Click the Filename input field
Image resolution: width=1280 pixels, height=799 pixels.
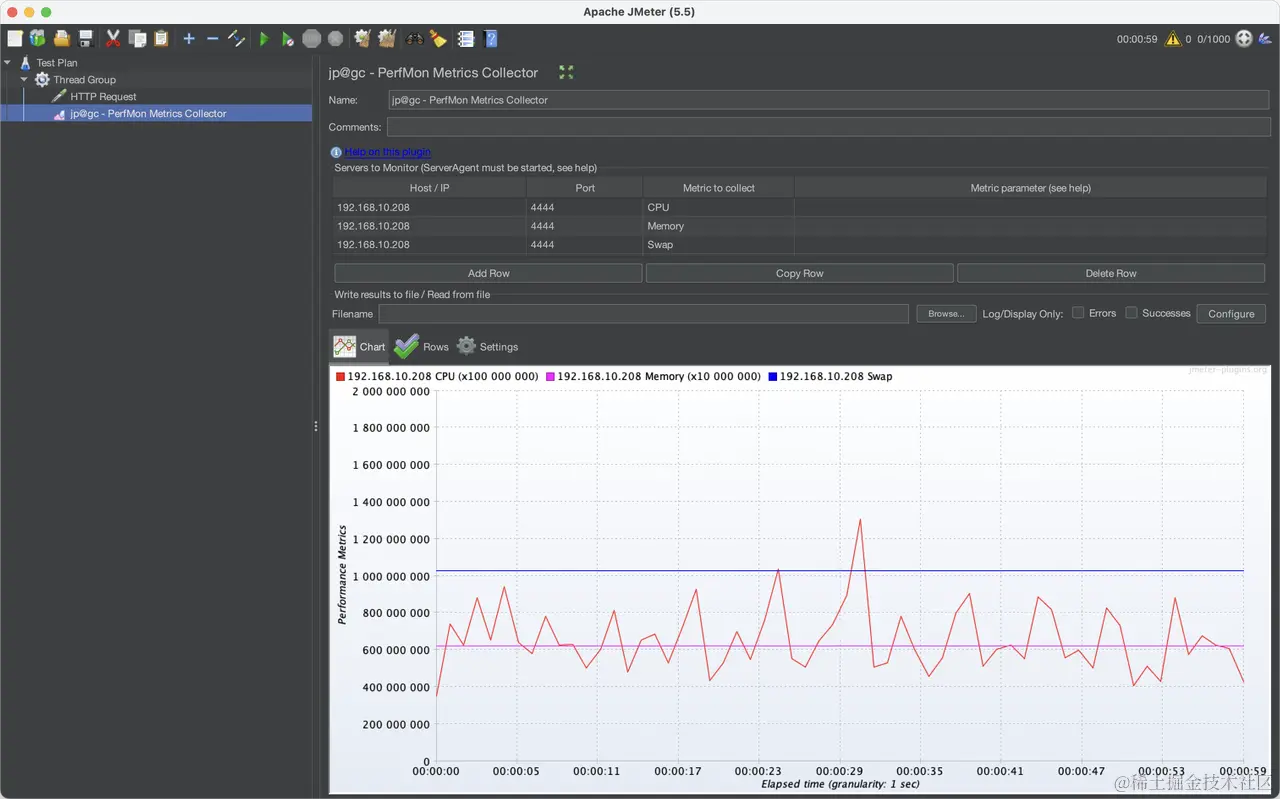tap(643, 314)
